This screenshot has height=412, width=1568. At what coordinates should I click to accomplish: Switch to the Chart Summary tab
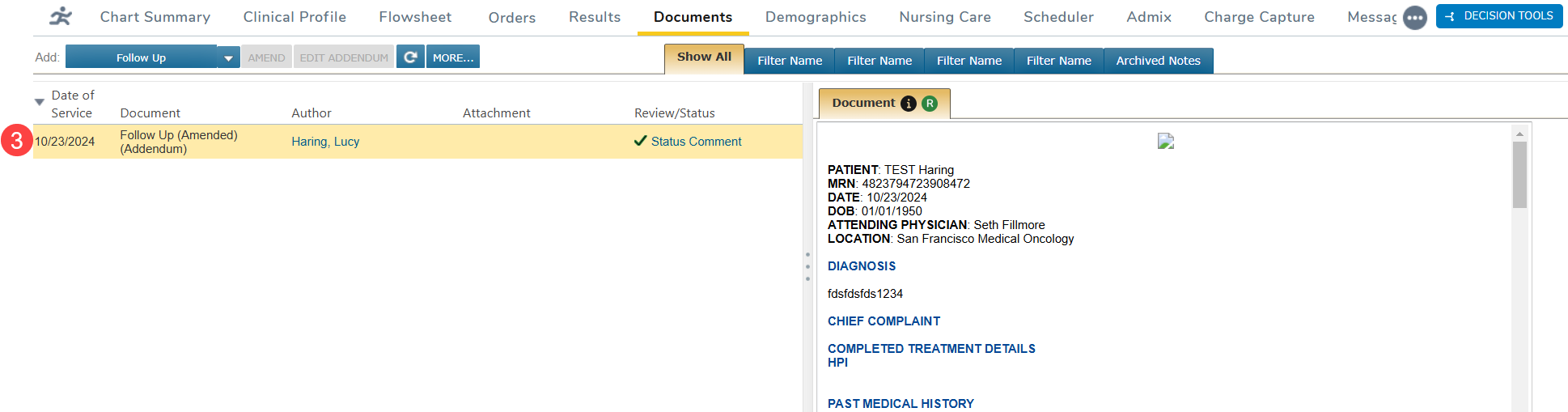155,17
